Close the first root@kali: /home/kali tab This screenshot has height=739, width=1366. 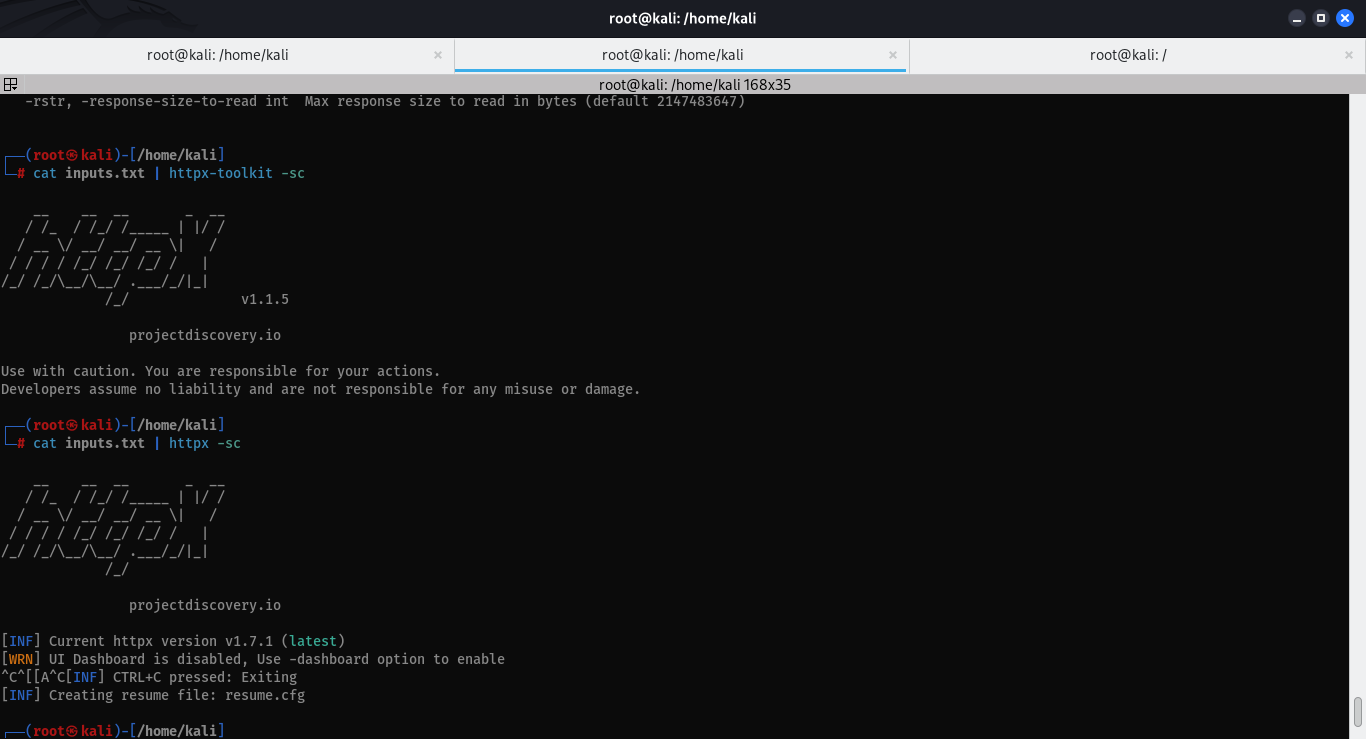coord(438,55)
